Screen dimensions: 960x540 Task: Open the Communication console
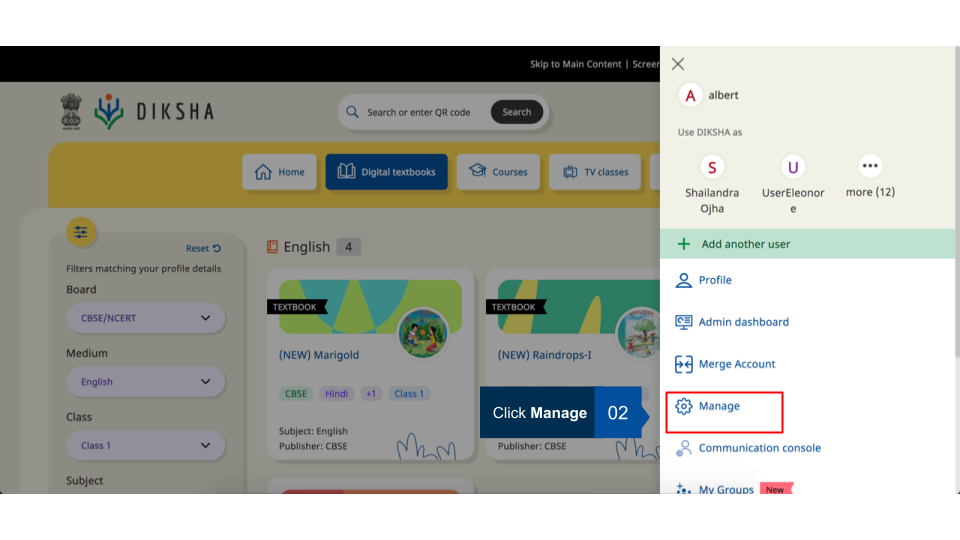point(759,448)
